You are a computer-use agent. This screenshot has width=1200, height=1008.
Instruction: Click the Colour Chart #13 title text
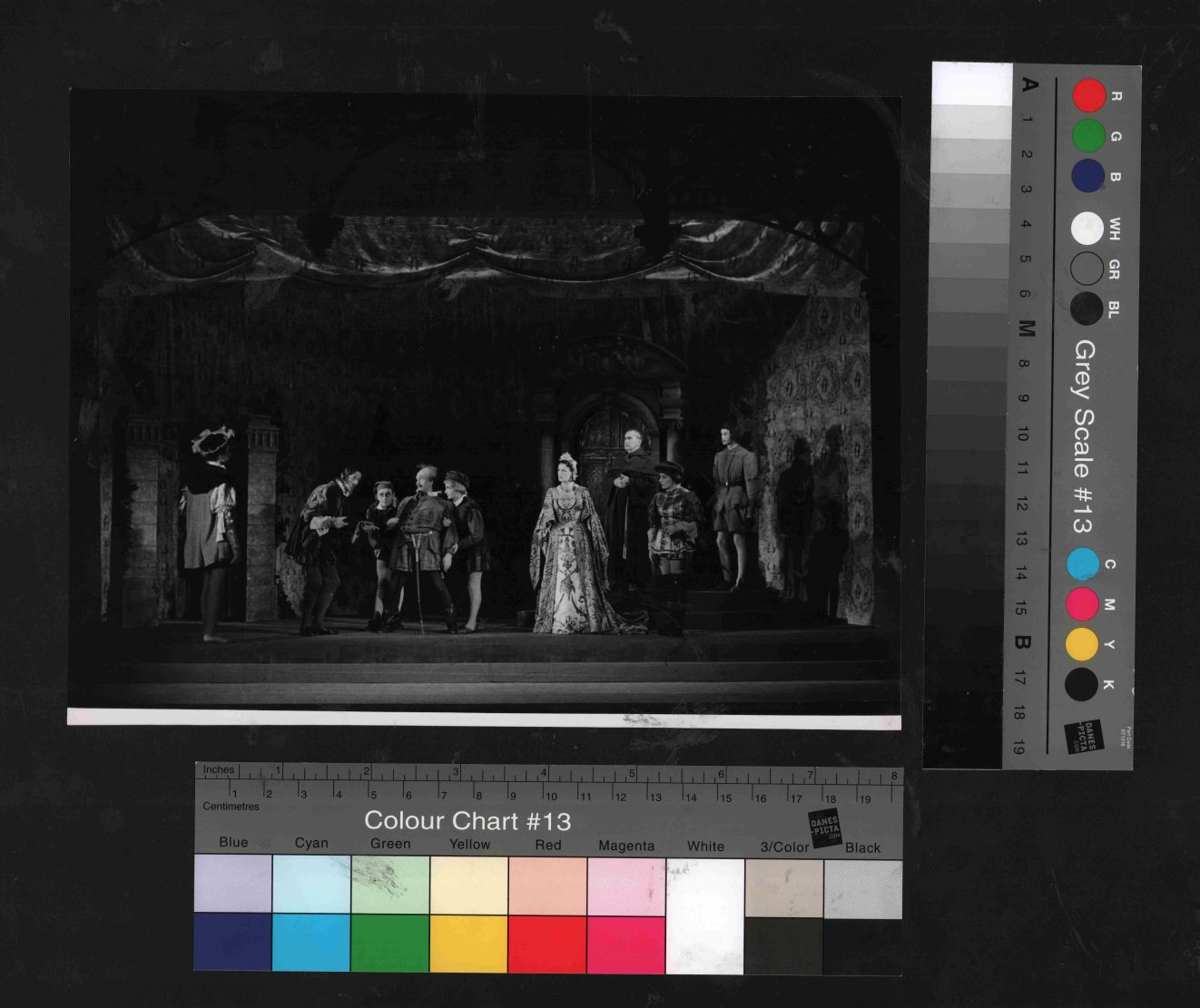point(467,821)
